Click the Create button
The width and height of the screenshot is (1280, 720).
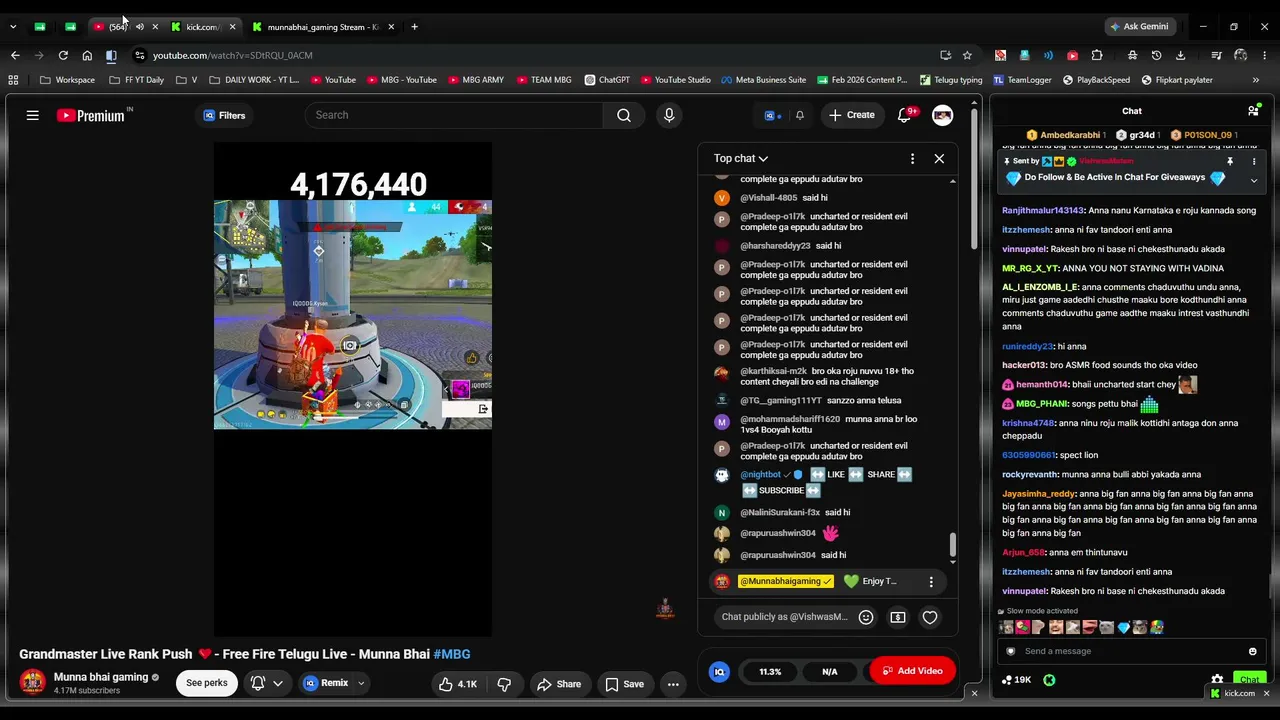pos(851,115)
